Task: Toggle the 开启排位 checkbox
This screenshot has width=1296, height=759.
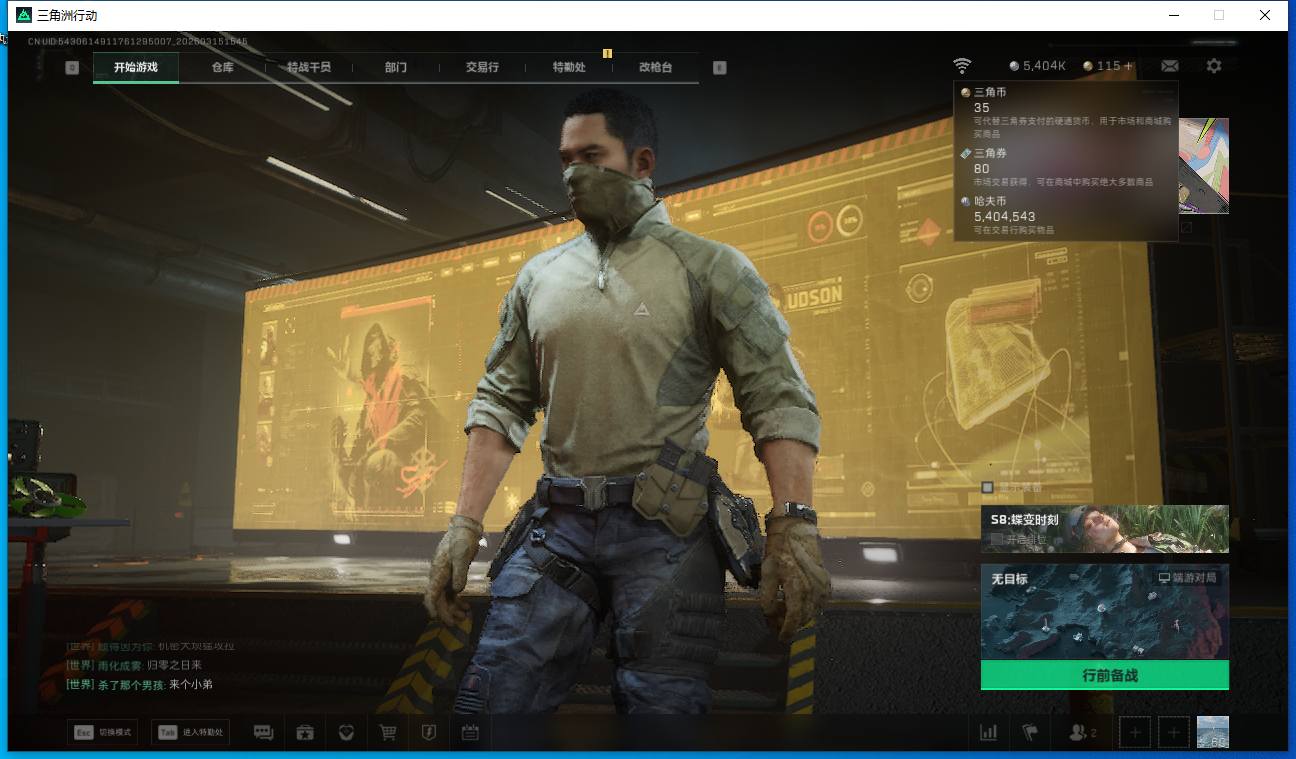Action: [x=997, y=539]
